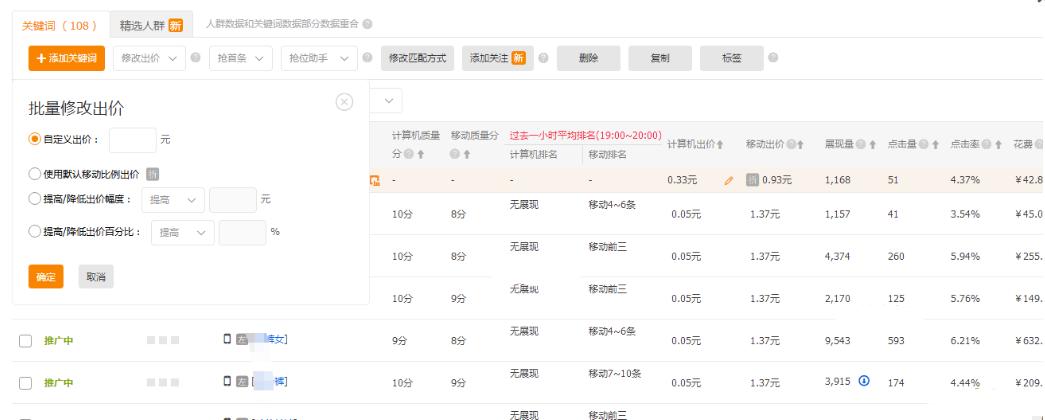Click the 标签 button
Image resolution: width=1045 pixels, height=420 pixels.
coord(731,58)
